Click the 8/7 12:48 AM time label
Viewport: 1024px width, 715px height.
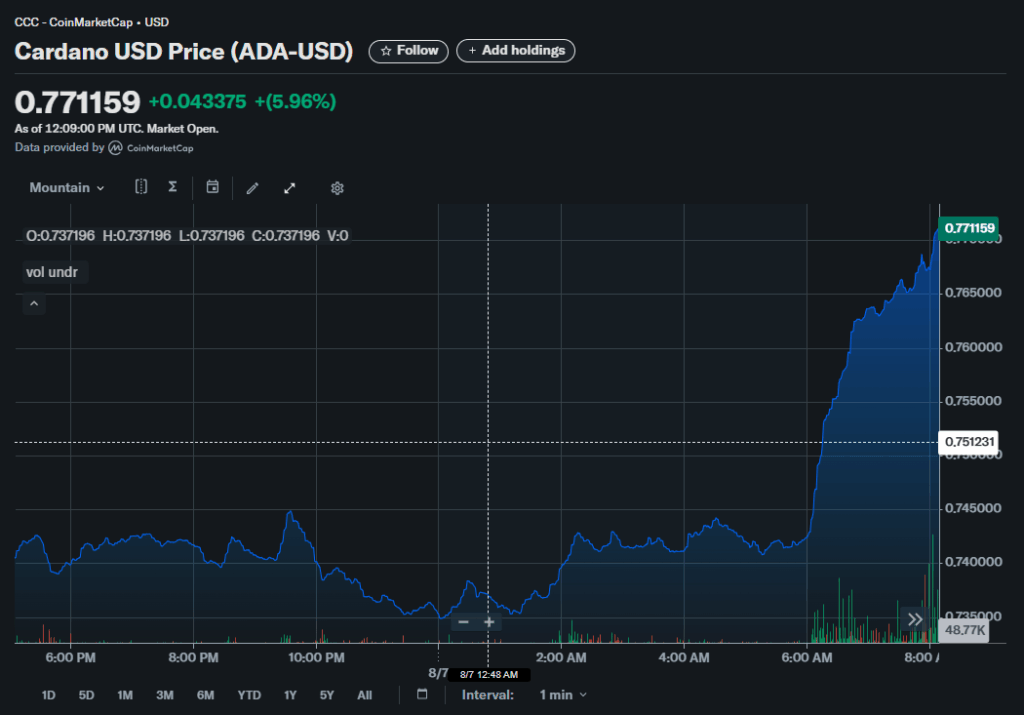click(488, 675)
